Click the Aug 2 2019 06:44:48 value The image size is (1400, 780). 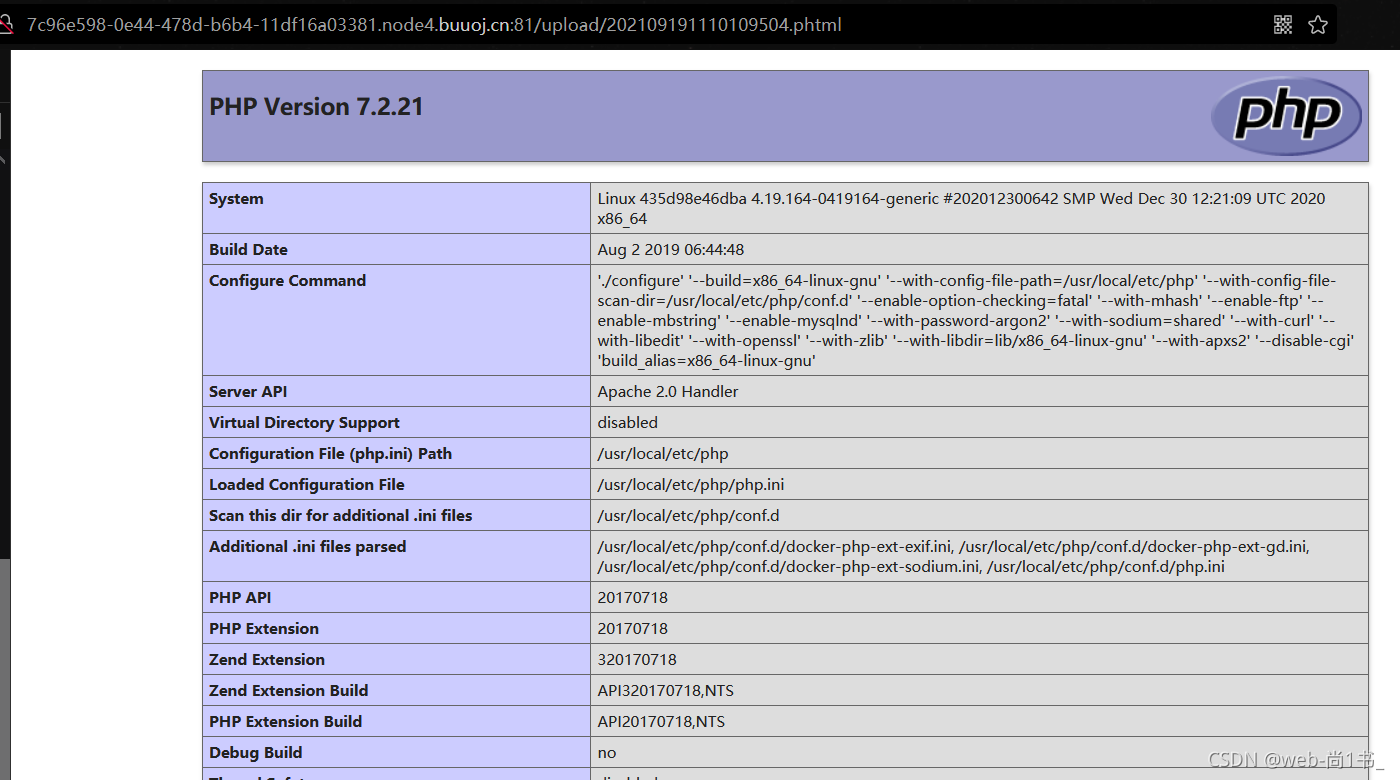[671, 250]
